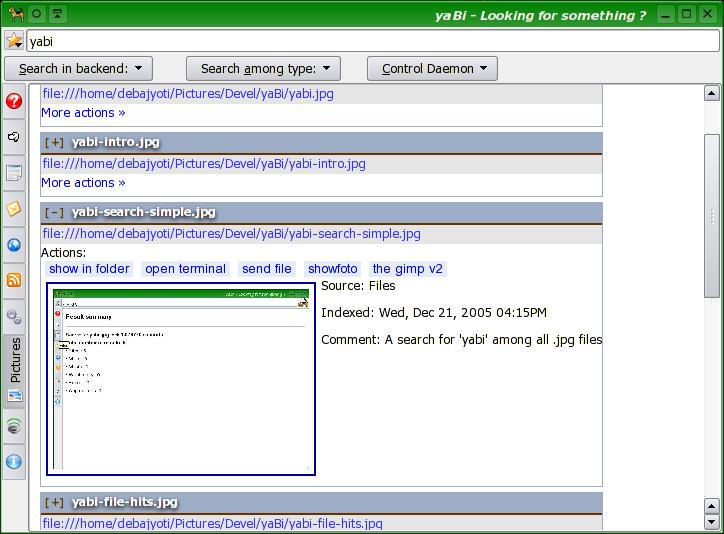Open the Search in backend dropdown
Viewport: 724px width, 534px height.
[x=78, y=69]
